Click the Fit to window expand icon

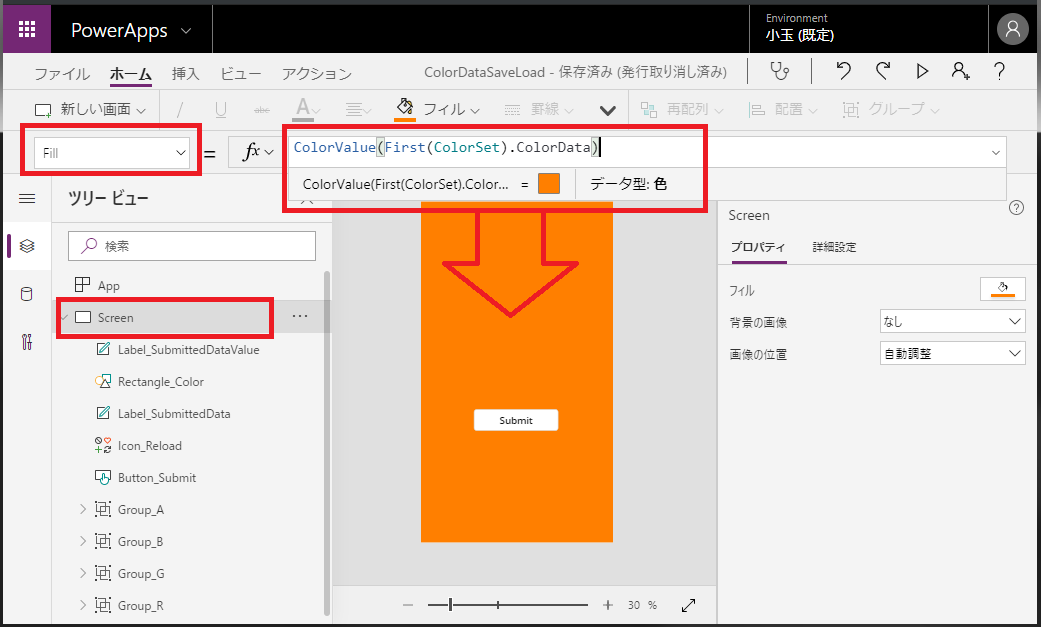[x=688, y=605]
